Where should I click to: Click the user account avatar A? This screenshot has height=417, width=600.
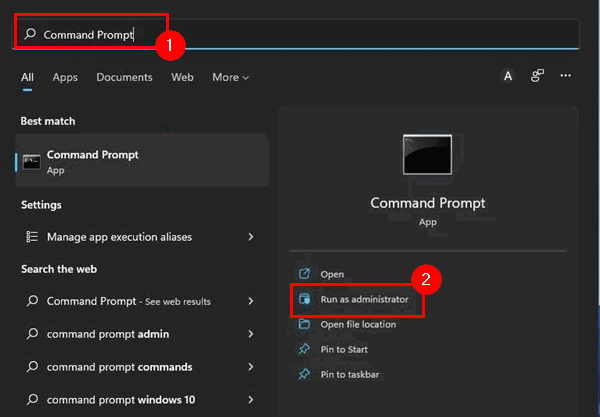tap(508, 76)
